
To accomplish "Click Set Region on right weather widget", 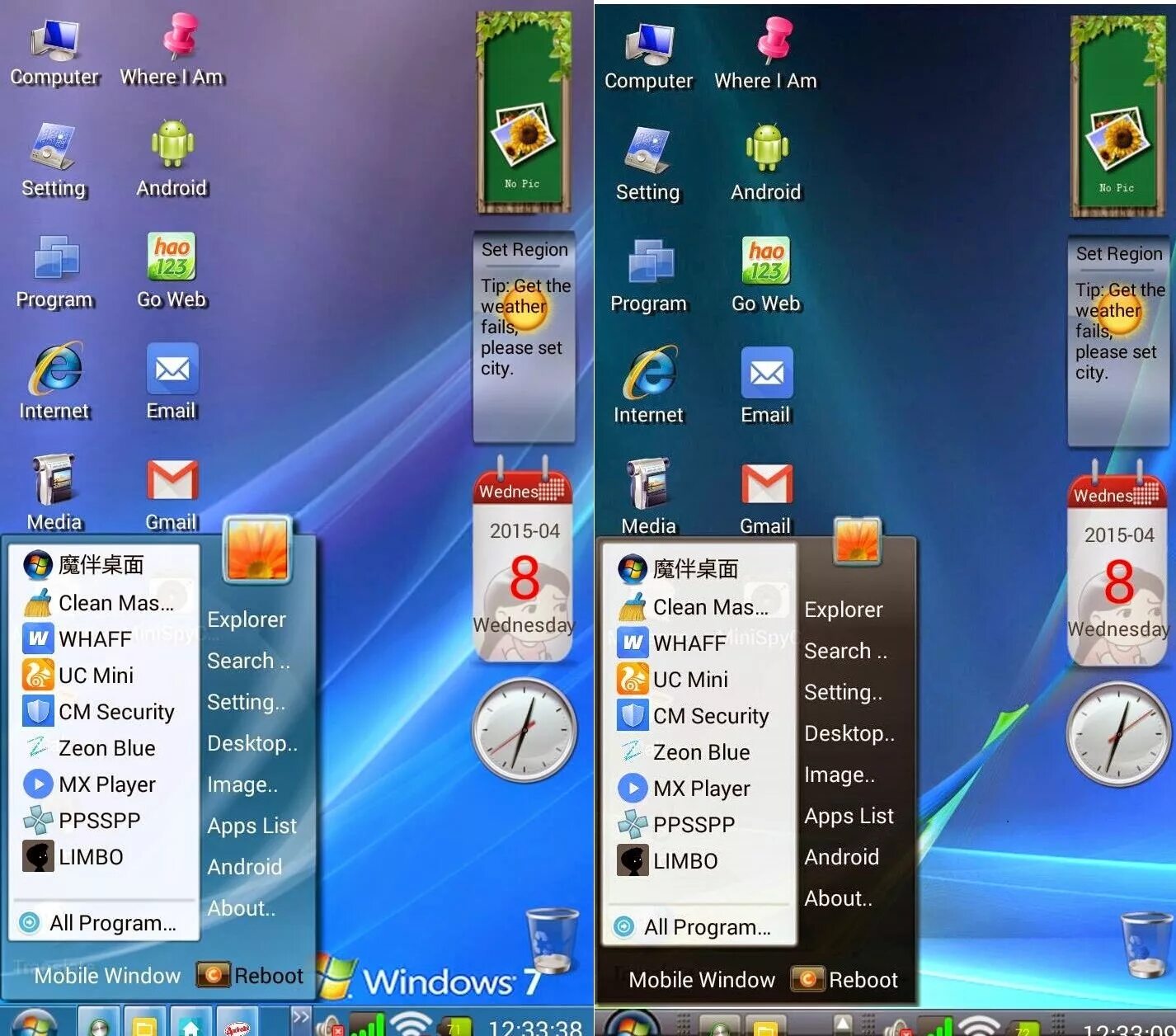I will (1119, 253).
